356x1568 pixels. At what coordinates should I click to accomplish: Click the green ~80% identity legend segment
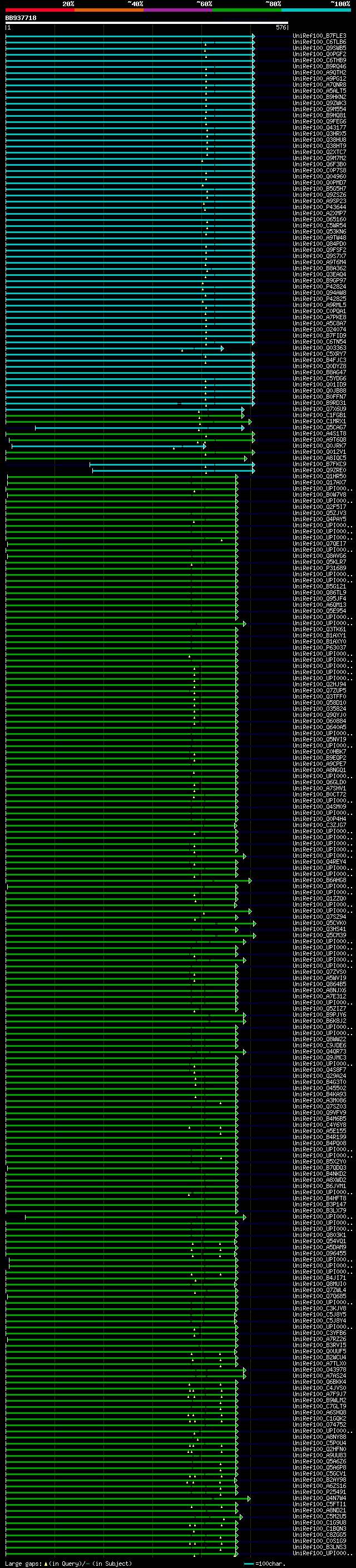coord(247,10)
